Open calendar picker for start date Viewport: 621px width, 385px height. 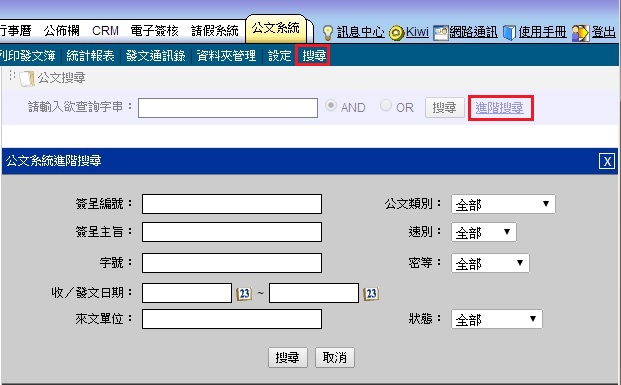(244, 294)
